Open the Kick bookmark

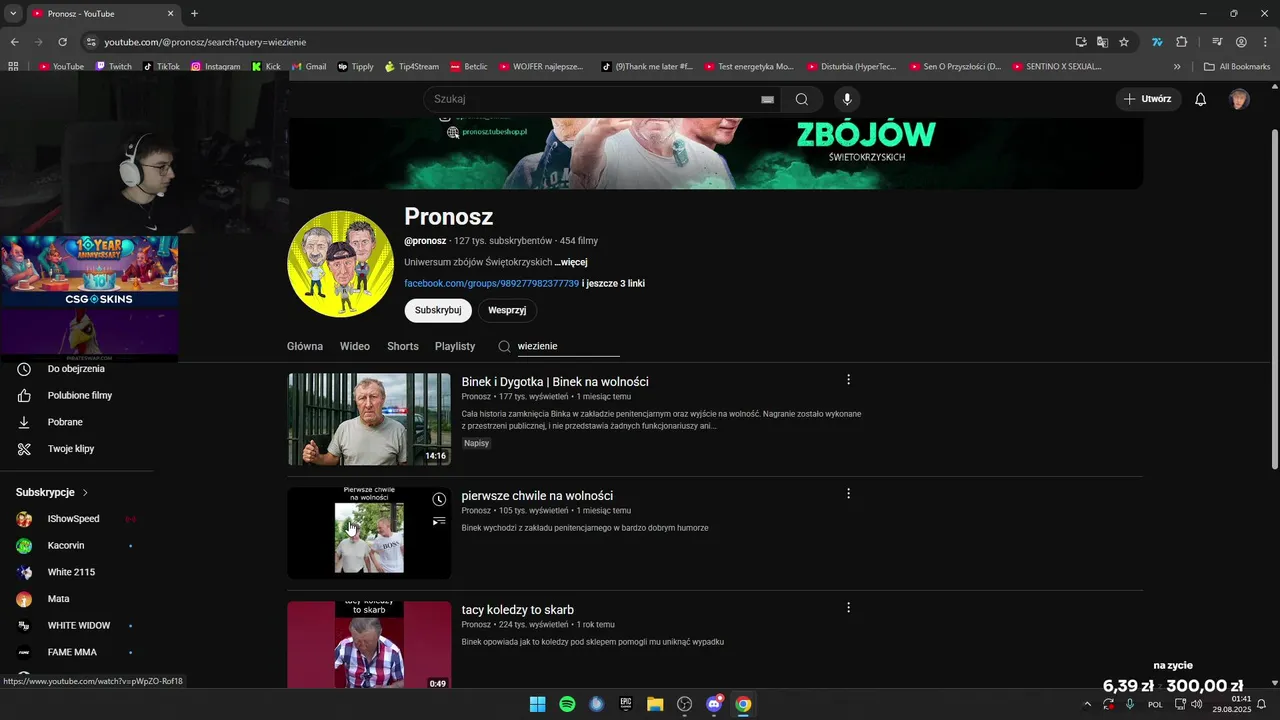pyautogui.click(x=266, y=67)
